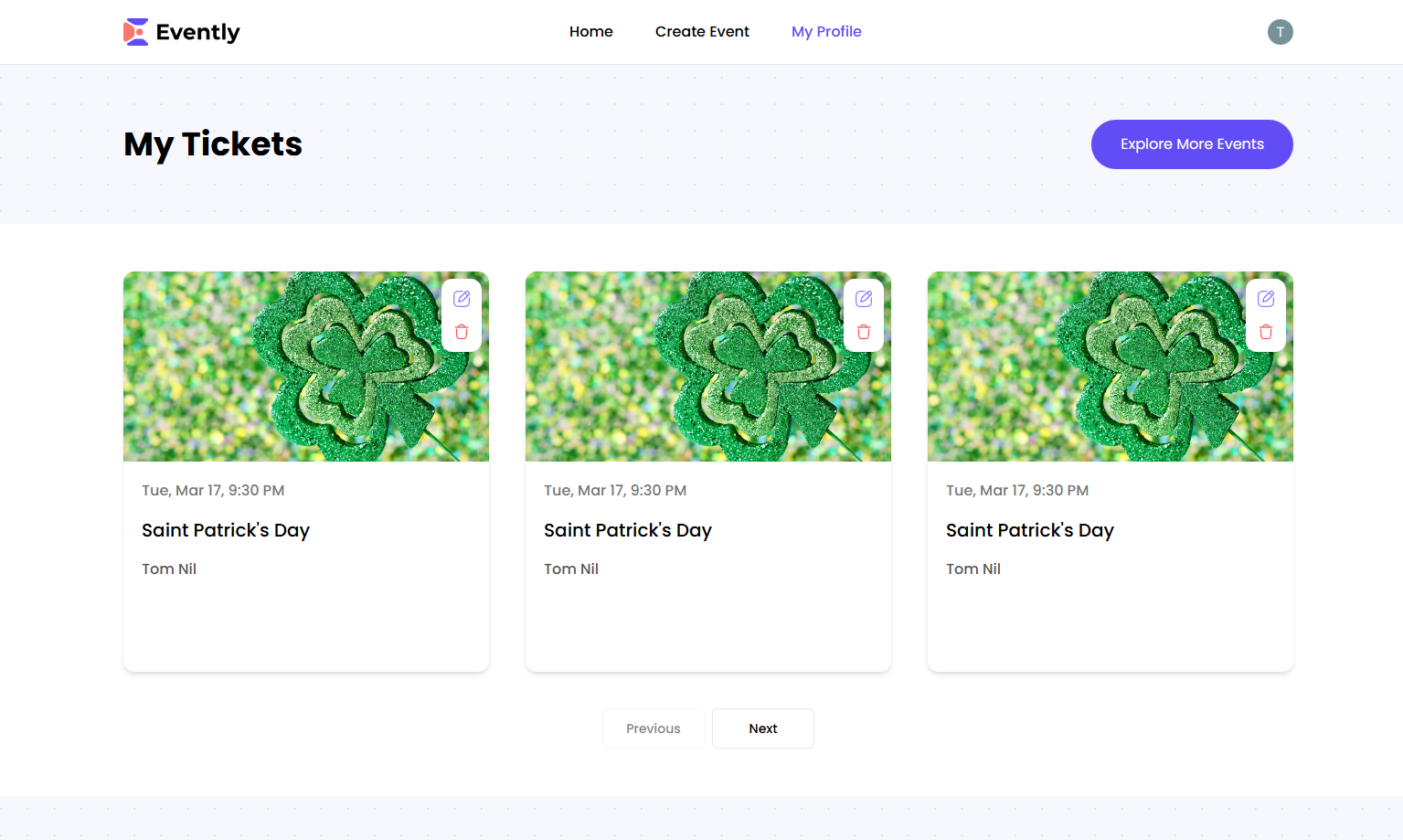Click the second card's Saint Patrick's Day title
The image size is (1403, 840).
click(628, 530)
